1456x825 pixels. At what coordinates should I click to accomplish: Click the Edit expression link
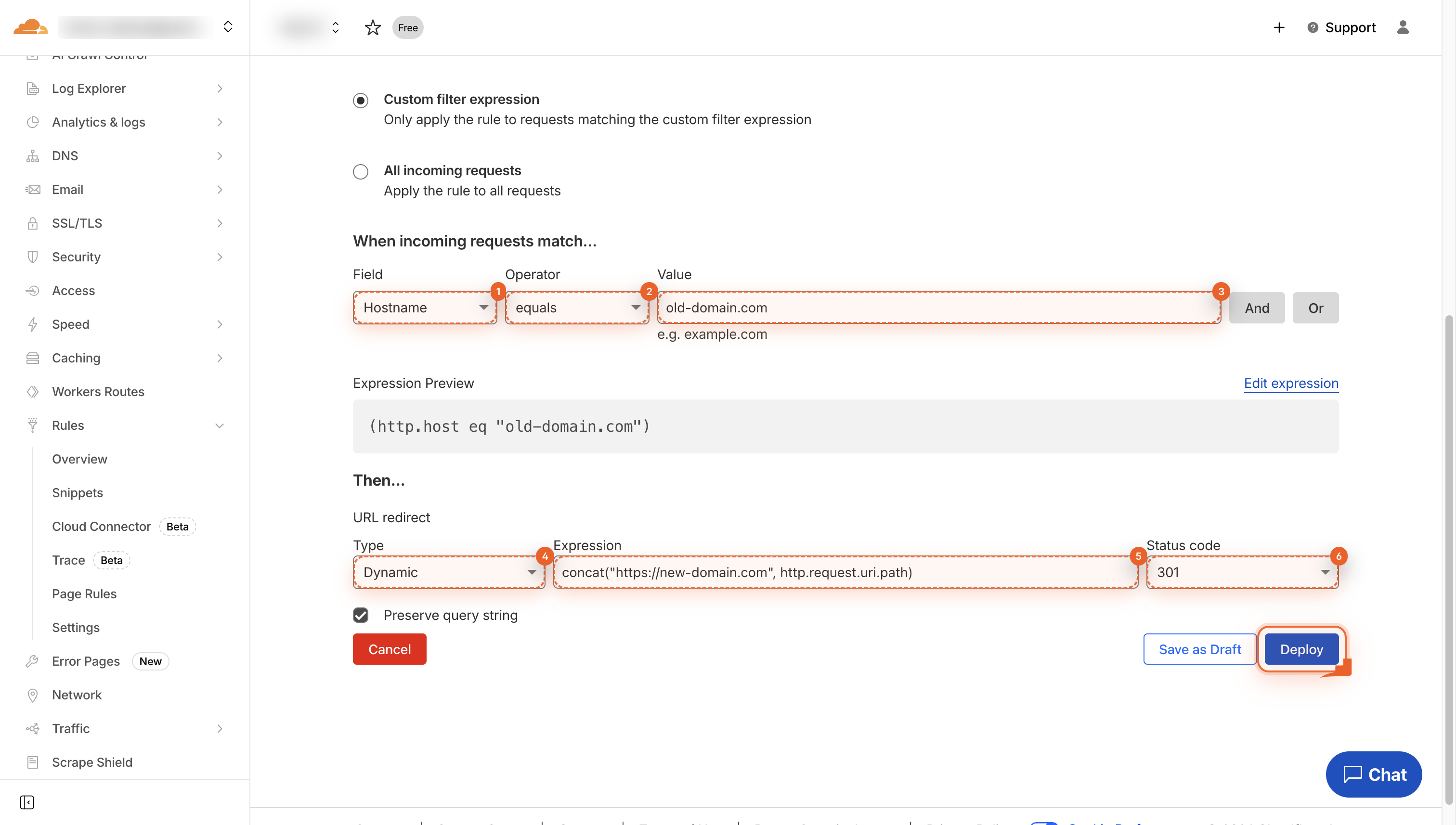click(x=1290, y=383)
